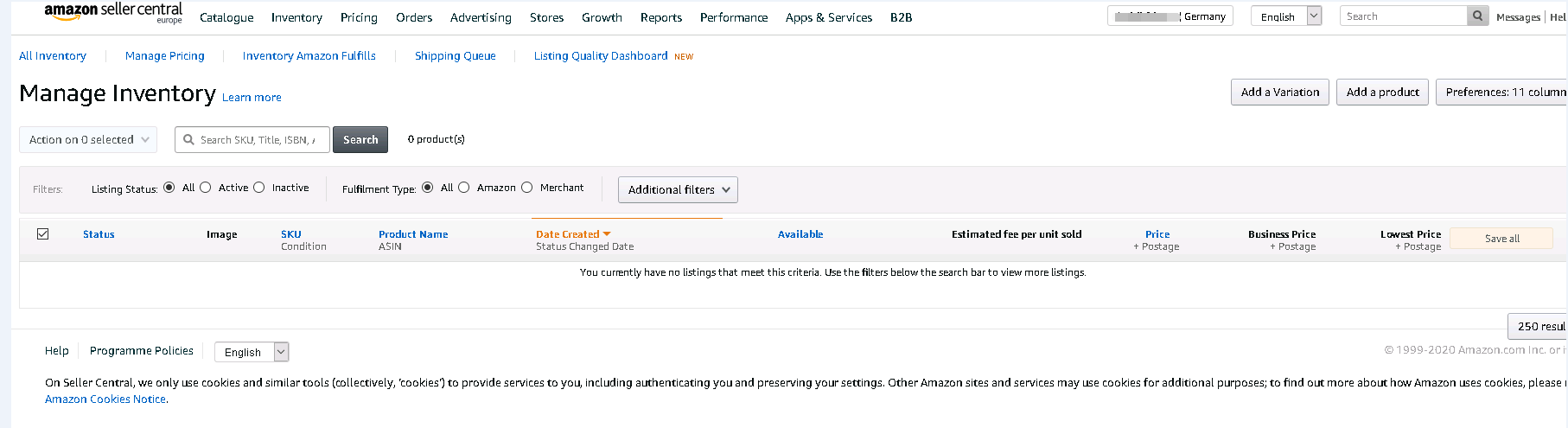Go to All Inventory tab

[53, 55]
